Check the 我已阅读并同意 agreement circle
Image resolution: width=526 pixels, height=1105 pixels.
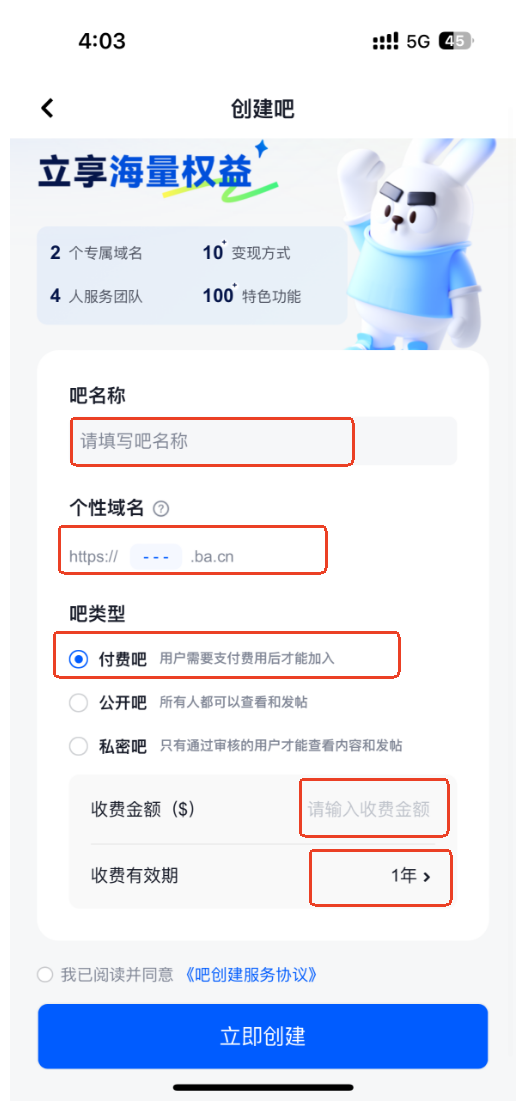pos(45,975)
